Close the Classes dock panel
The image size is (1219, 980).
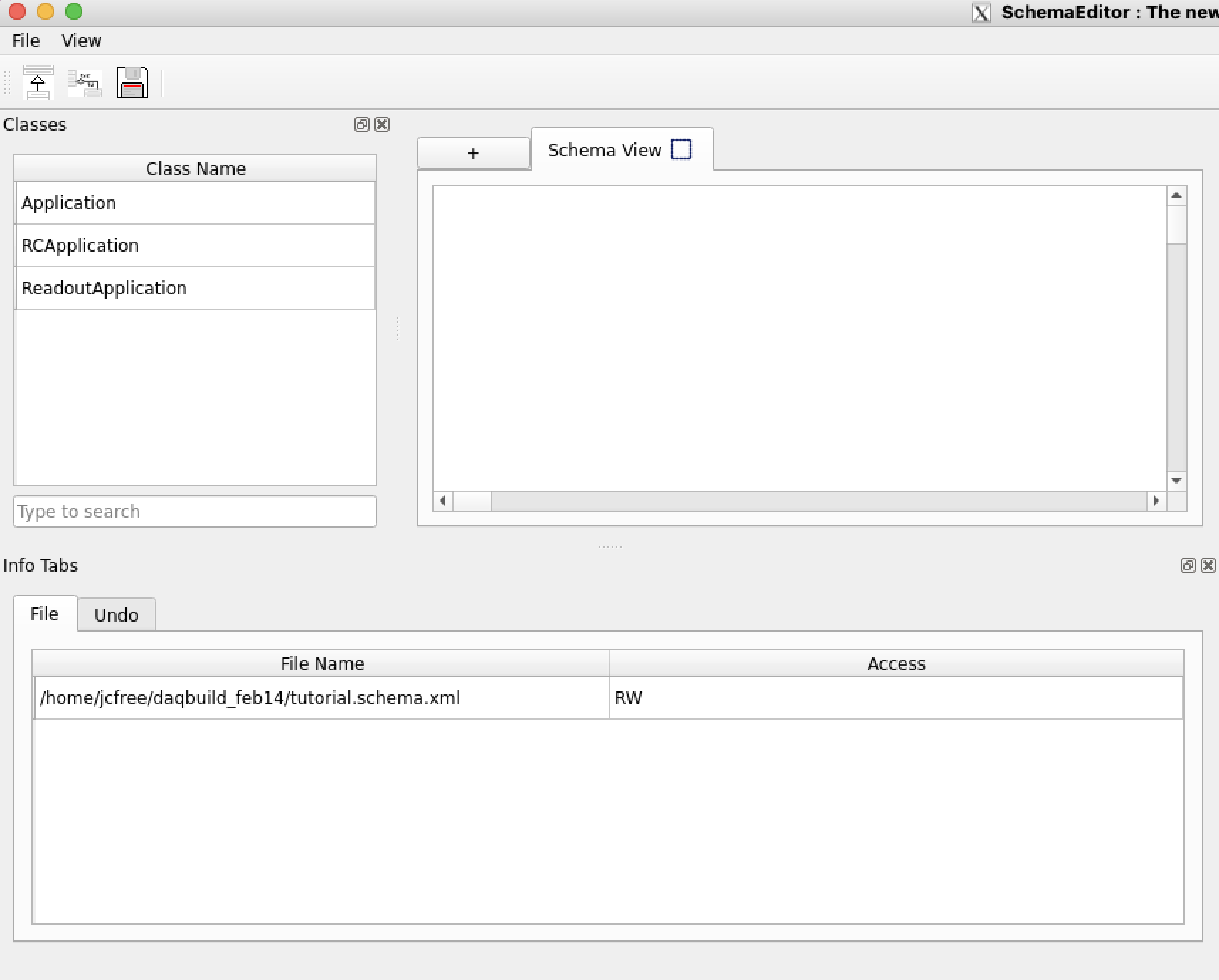(x=382, y=124)
